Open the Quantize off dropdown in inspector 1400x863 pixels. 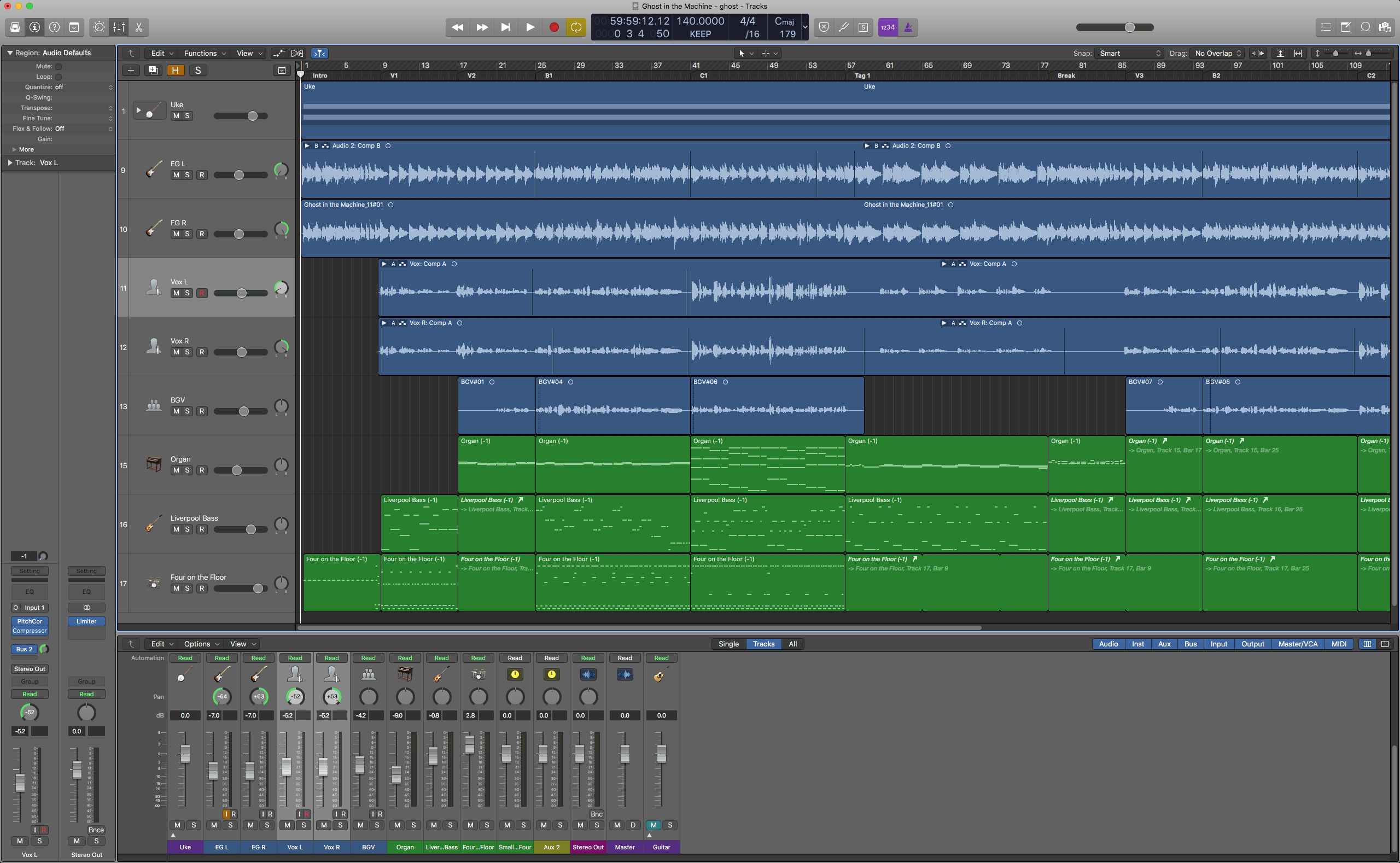pyautogui.click(x=83, y=87)
